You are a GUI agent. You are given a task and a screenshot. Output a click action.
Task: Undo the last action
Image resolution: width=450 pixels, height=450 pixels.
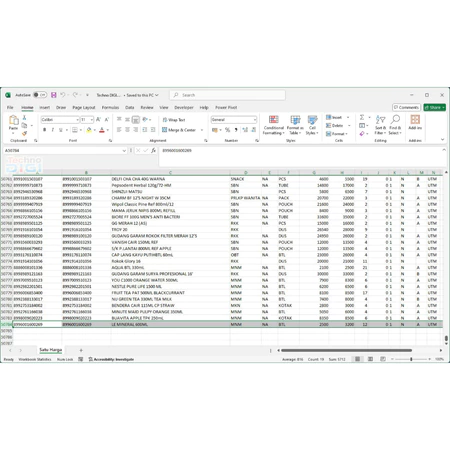click(x=62, y=95)
